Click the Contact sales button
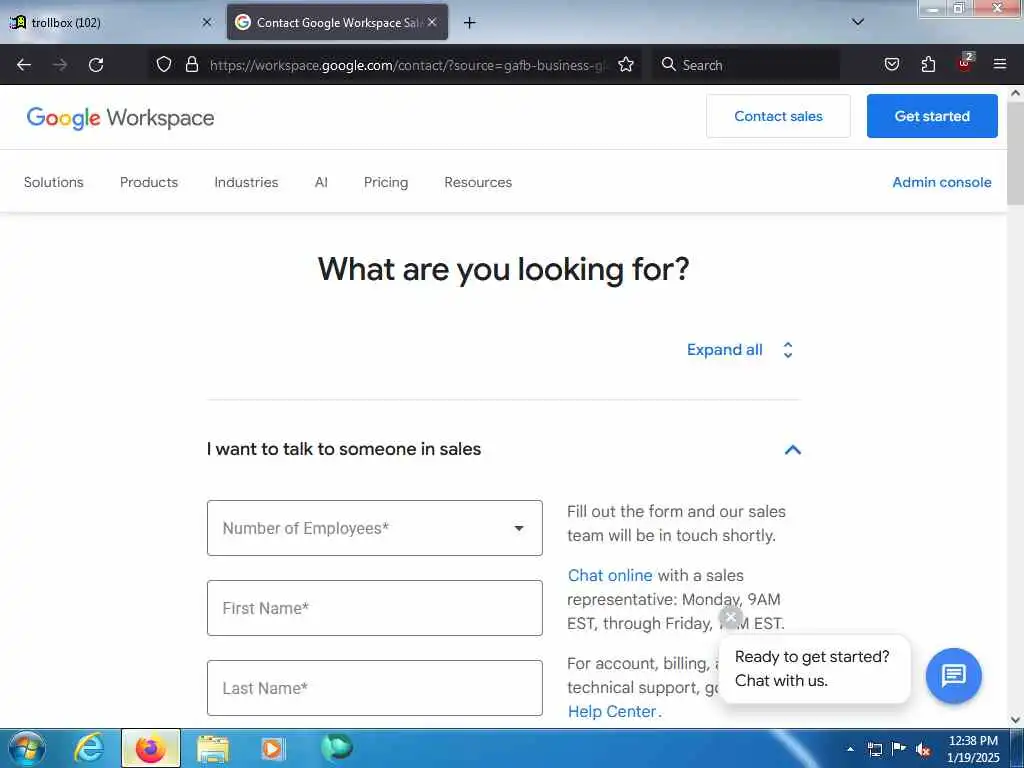 click(778, 116)
